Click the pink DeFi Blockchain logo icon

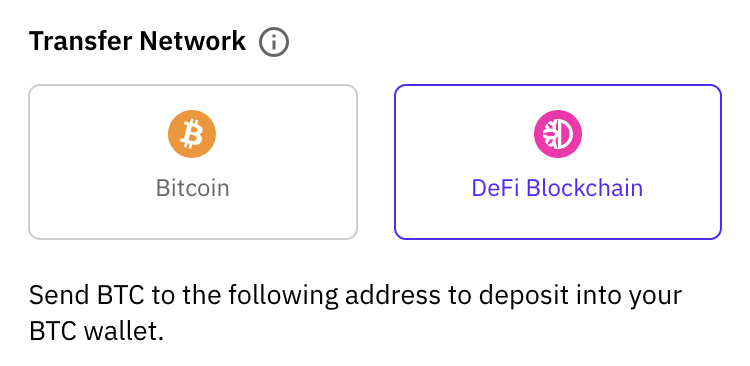pyautogui.click(x=558, y=134)
